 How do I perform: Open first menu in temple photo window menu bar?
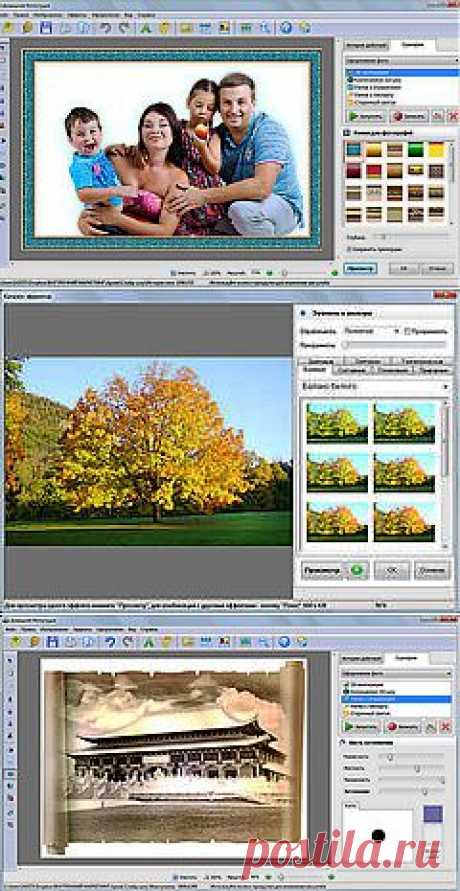coord(11,629)
